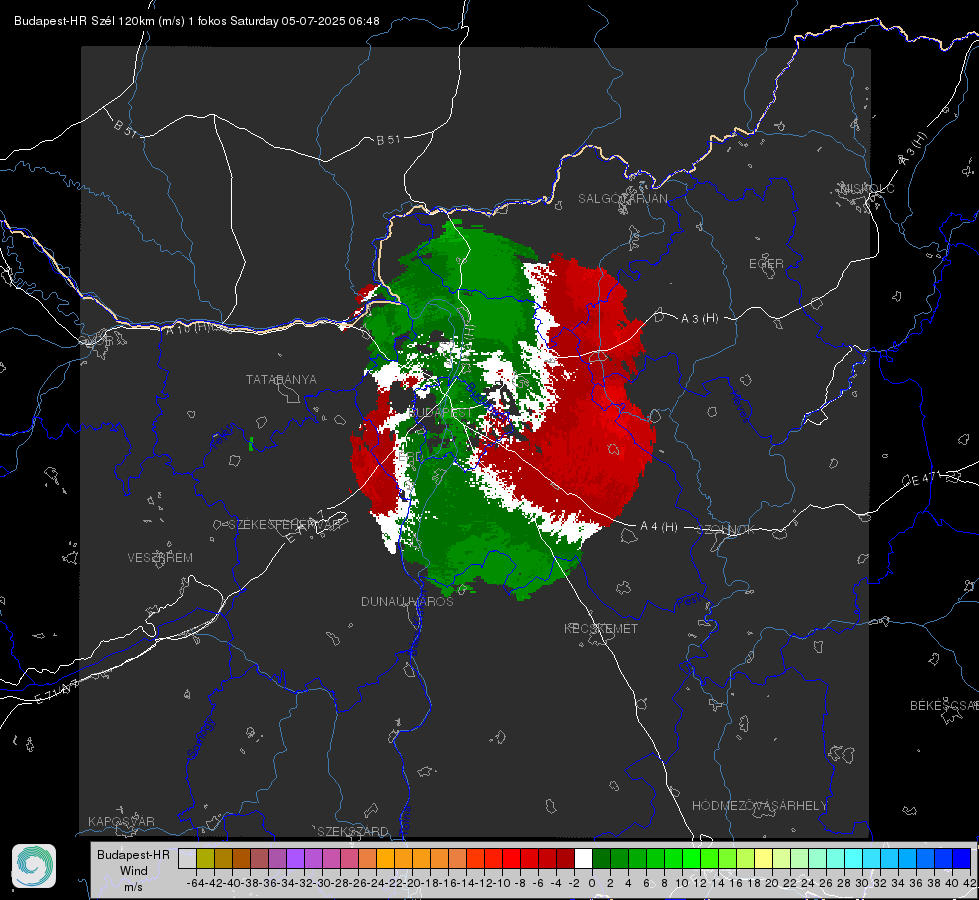
Task: Click the MISKOLC city label
Action: (x=867, y=188)
